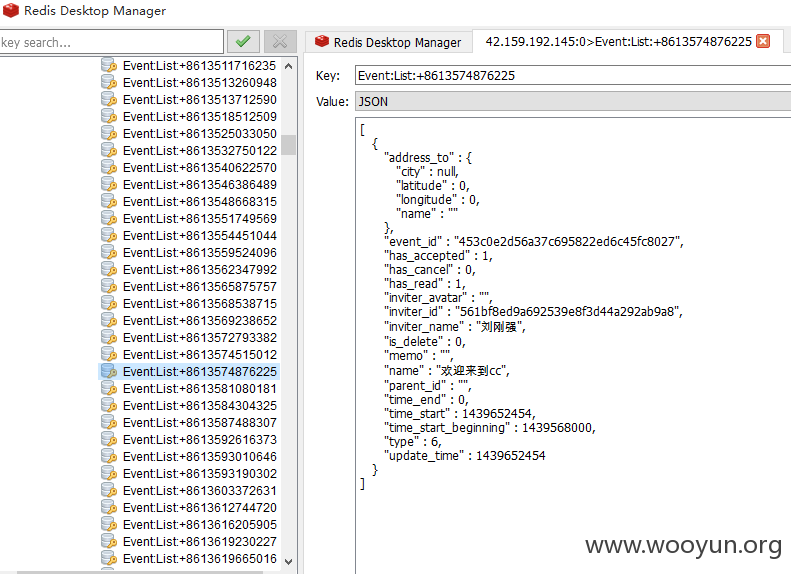Screen dimensions: 791x574
Task: Click key icon for Event:List:+8613568538715
Action: 109,304
